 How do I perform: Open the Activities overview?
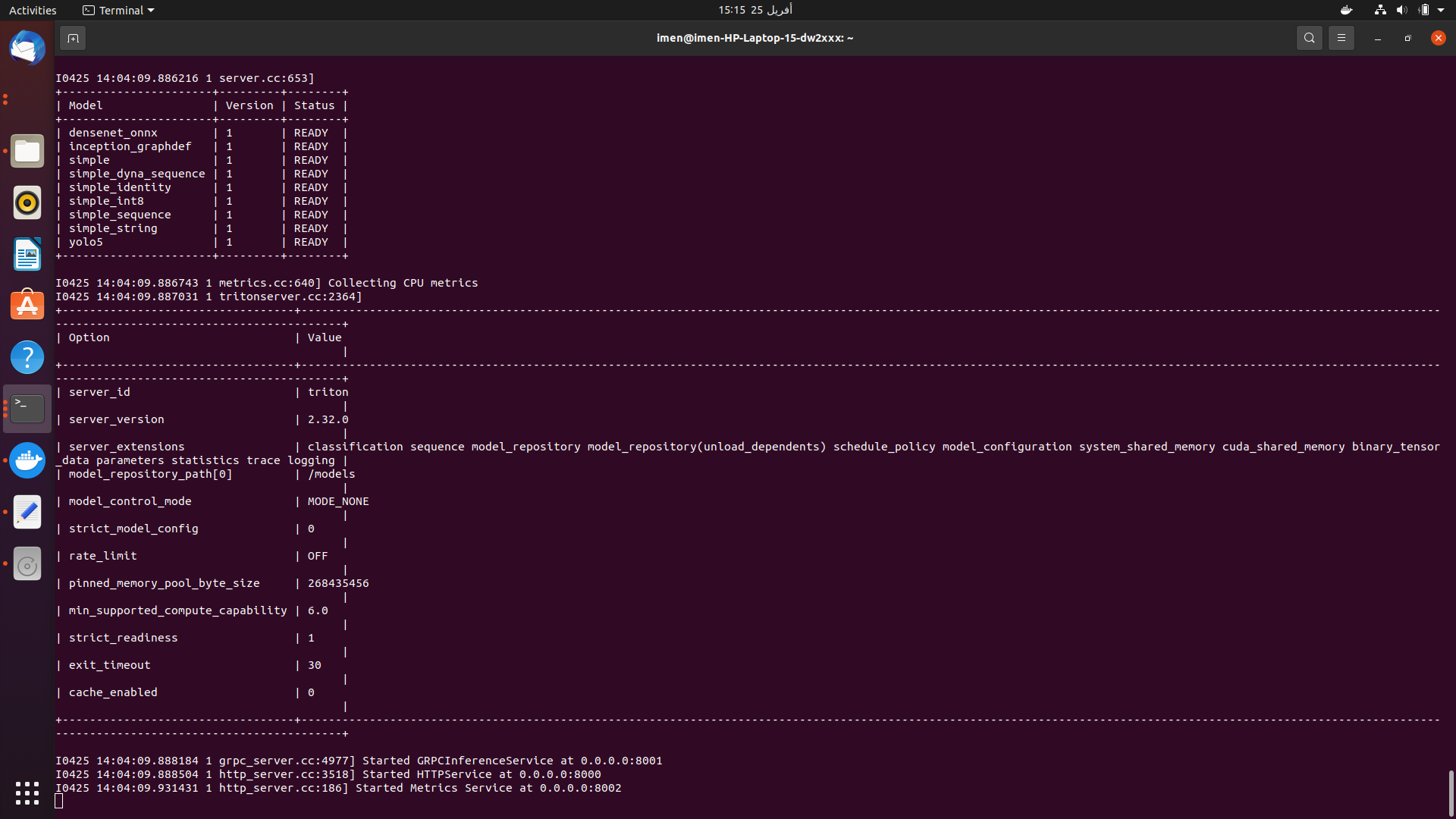pyautogui.click(x=33, y=10)
